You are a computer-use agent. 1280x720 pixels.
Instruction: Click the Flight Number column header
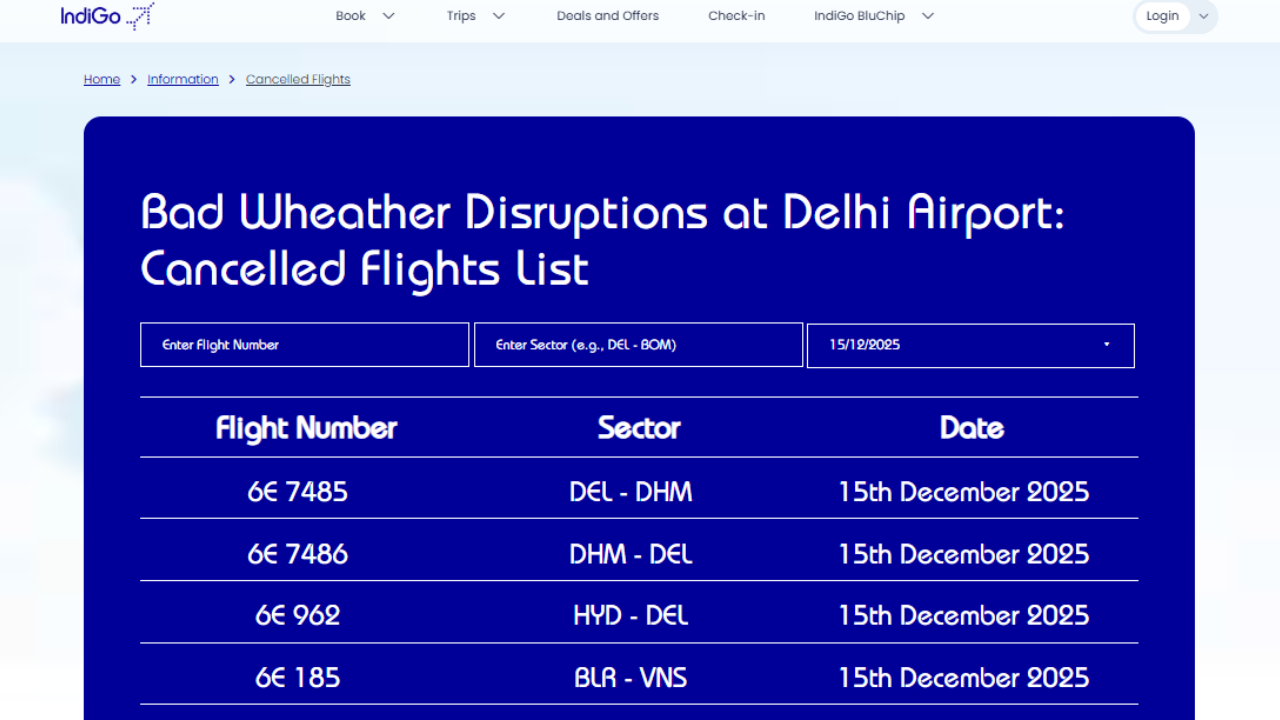(x=306, y=428)
